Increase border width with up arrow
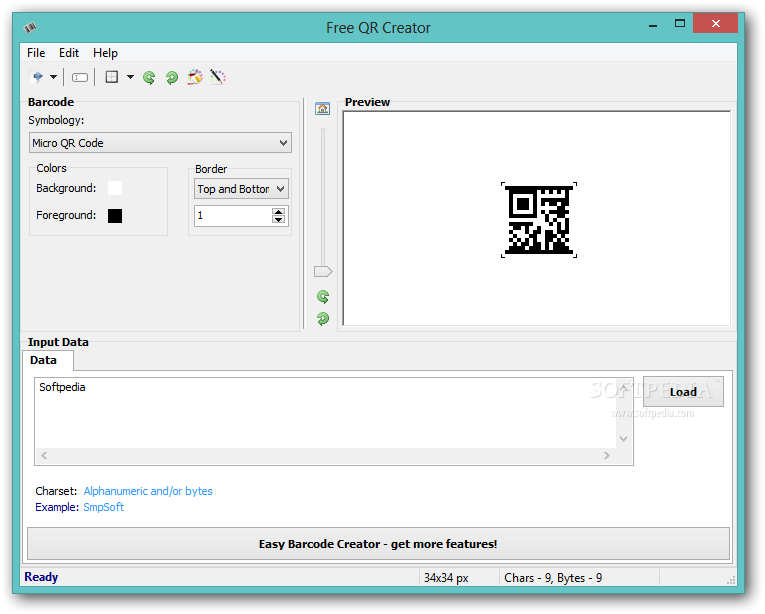This screenshot has height=614, width=765. pyautogui.click(x=279, y=212)
